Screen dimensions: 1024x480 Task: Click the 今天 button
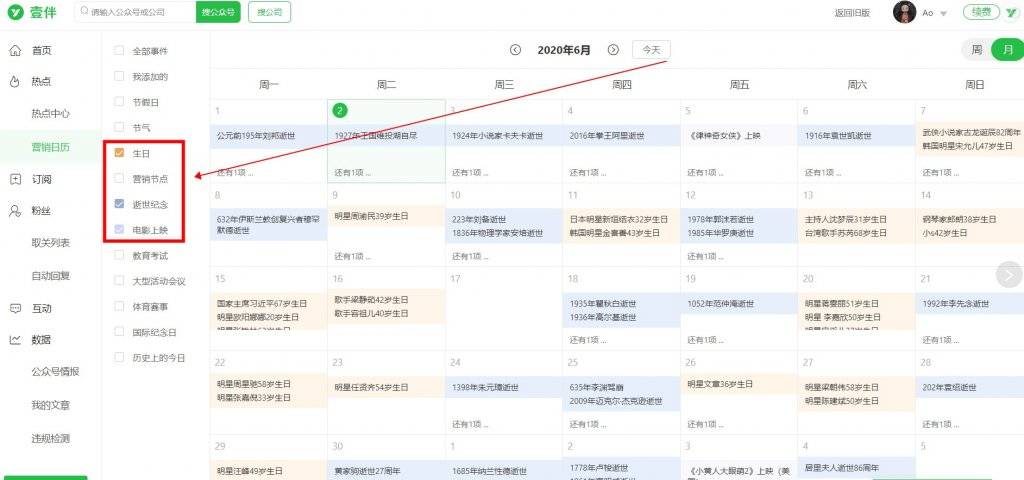[x=651, y=50]
